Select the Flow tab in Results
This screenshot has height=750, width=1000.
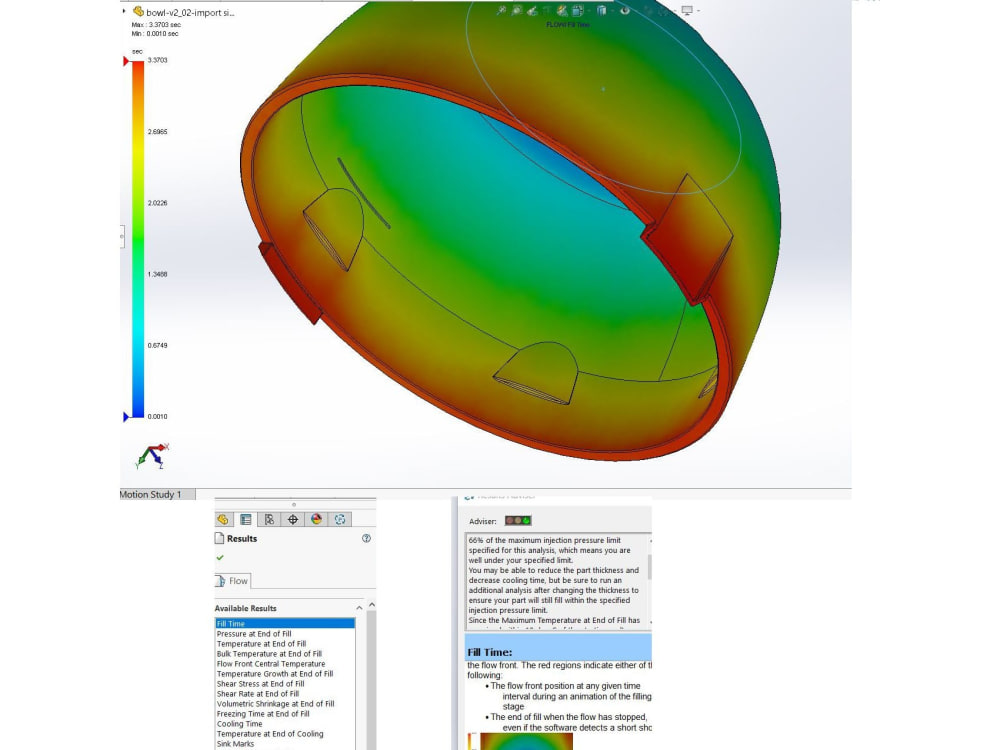tap(232, 581)
